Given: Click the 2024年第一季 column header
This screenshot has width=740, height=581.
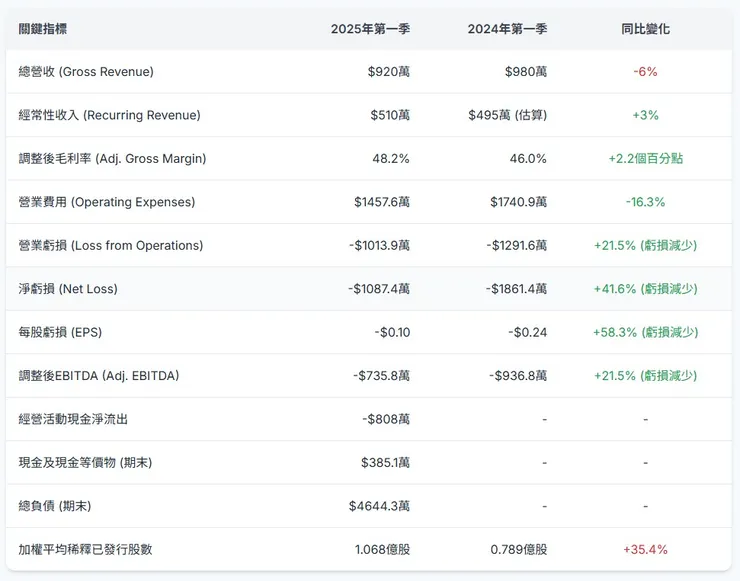Looking at the screenshot, I should coord(507,29).
